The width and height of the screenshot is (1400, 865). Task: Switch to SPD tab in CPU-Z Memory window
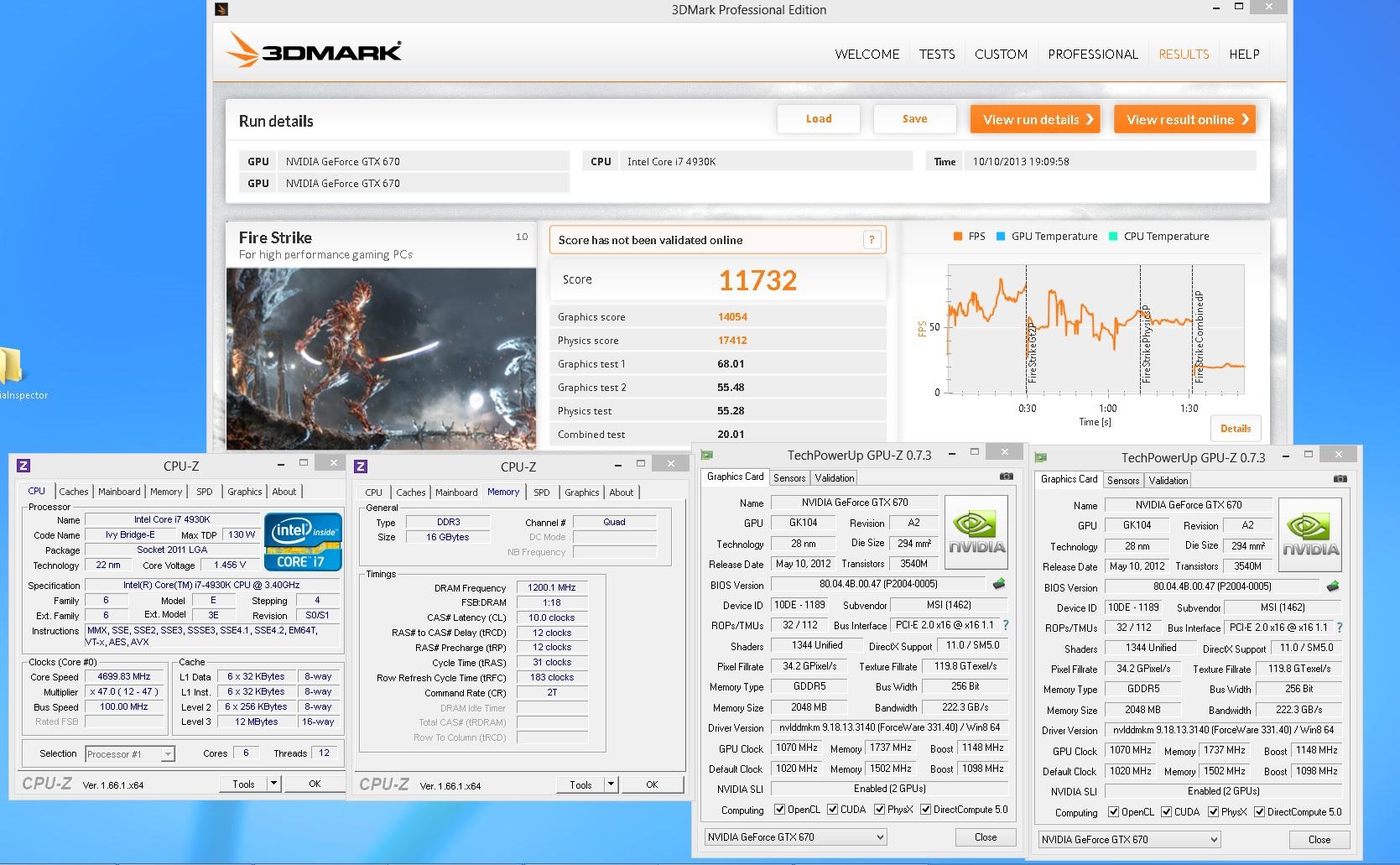(542, 492)
